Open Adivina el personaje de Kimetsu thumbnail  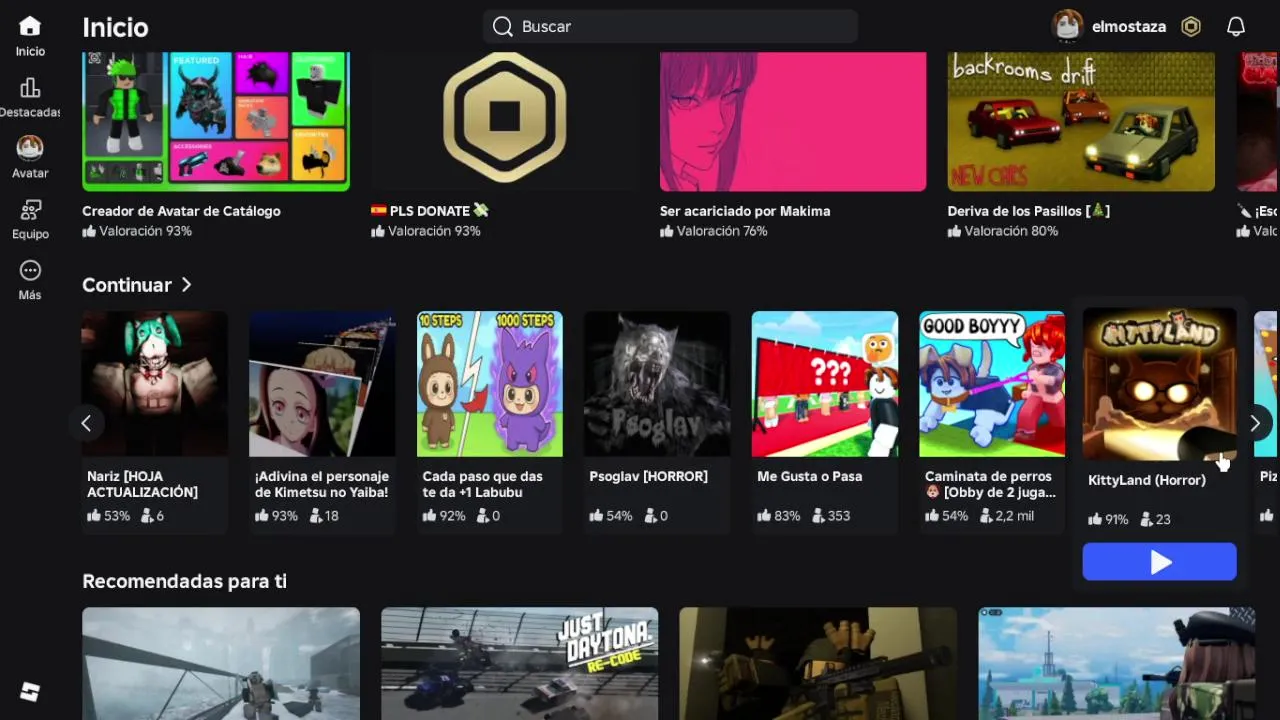pyautogui.click(x=322, y=384)
